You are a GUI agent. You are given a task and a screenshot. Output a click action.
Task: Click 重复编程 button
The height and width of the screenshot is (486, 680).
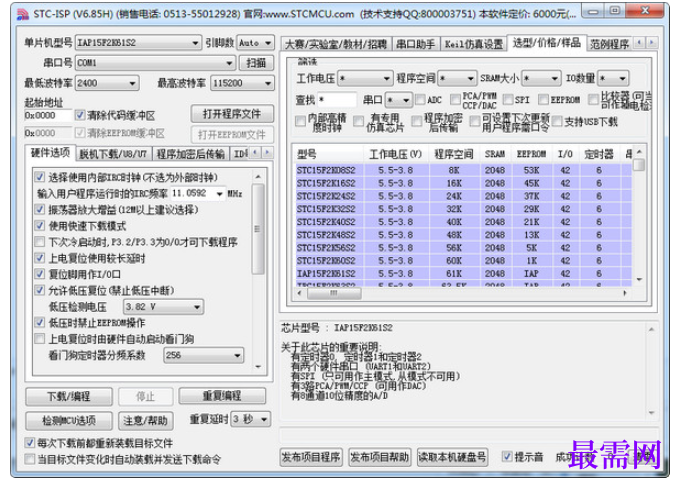pos(222,396)
